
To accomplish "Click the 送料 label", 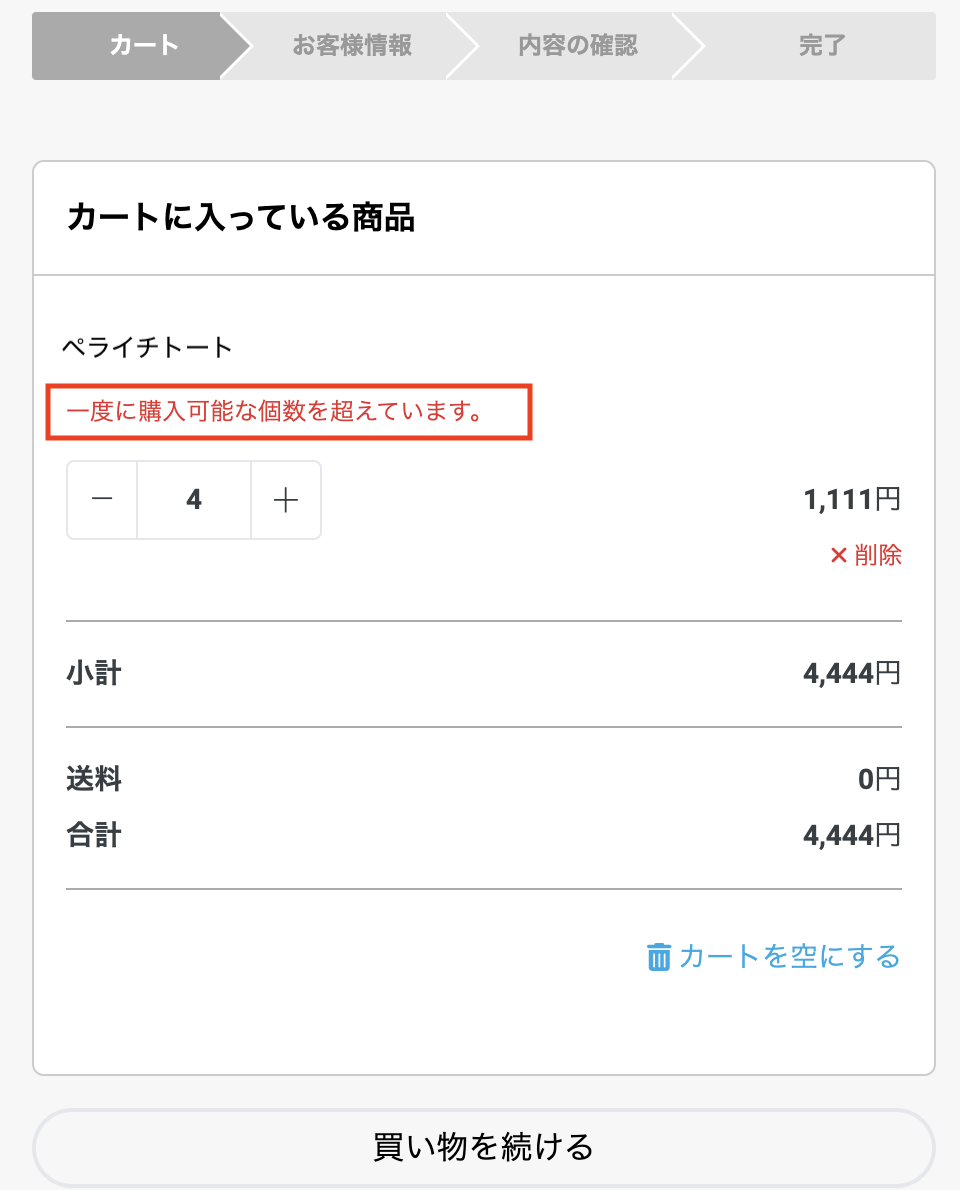I will (93, 778).
